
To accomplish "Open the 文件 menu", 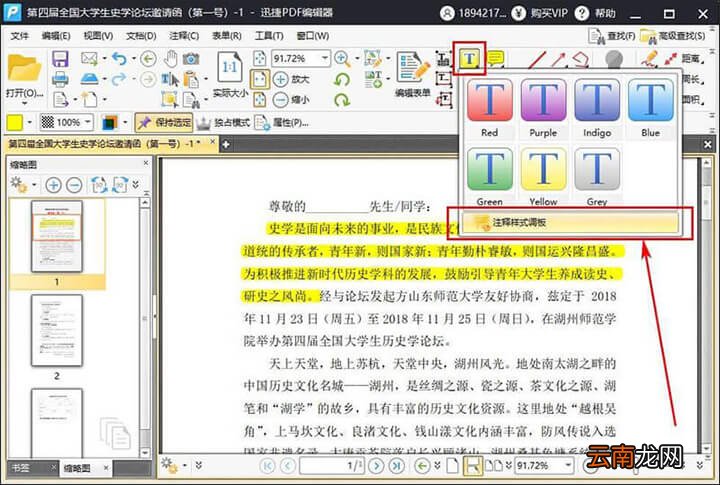I will coord(19,36).
